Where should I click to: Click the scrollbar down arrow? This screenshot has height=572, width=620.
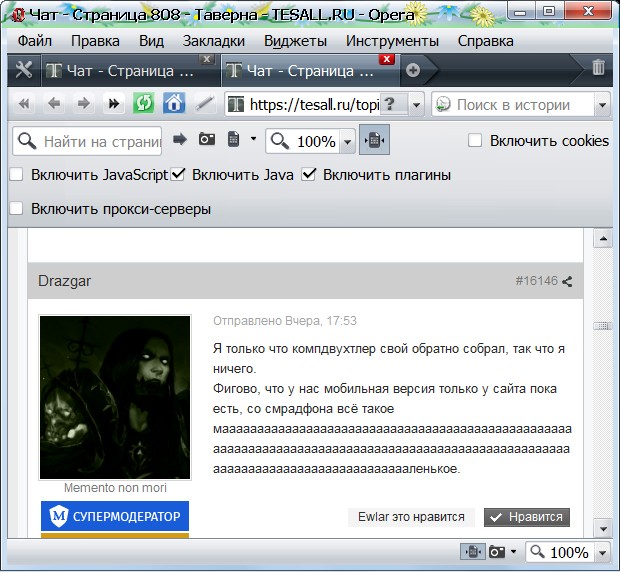[x=603, y=529]
